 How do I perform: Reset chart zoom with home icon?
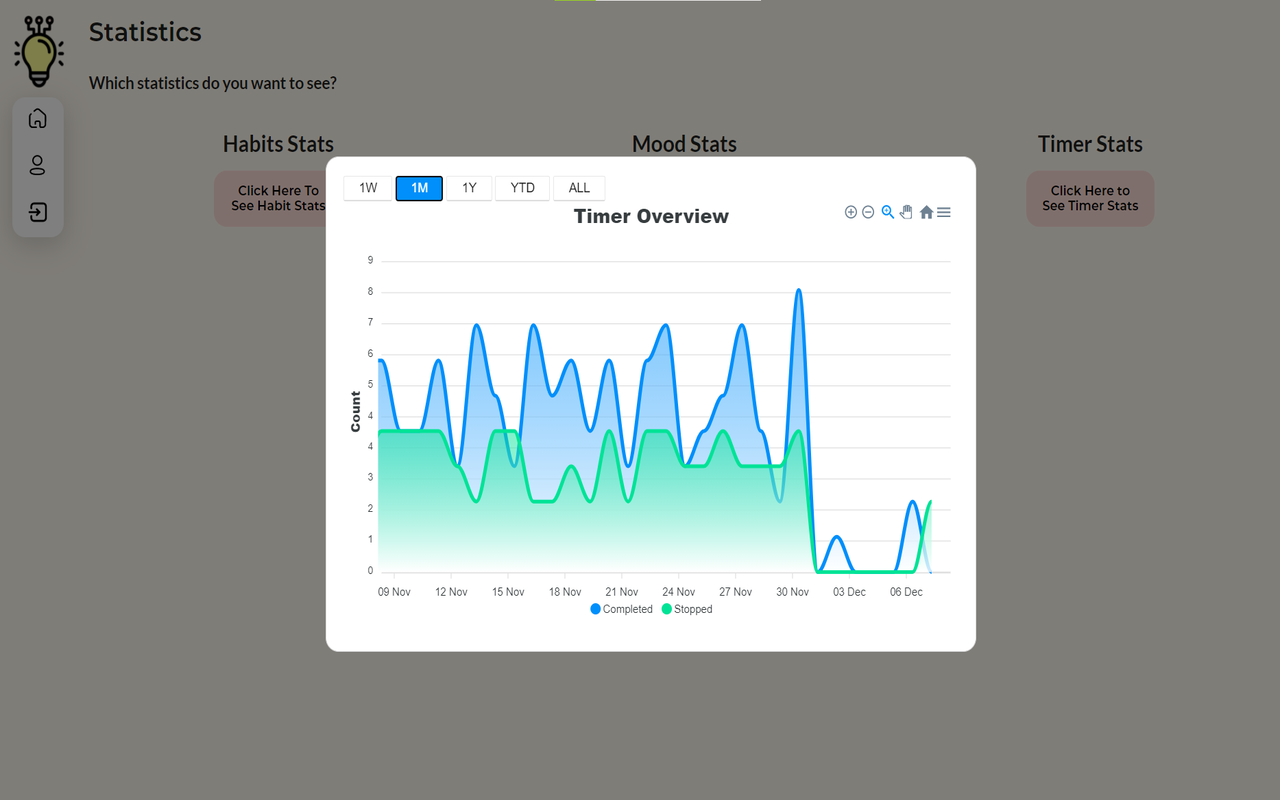926,212
